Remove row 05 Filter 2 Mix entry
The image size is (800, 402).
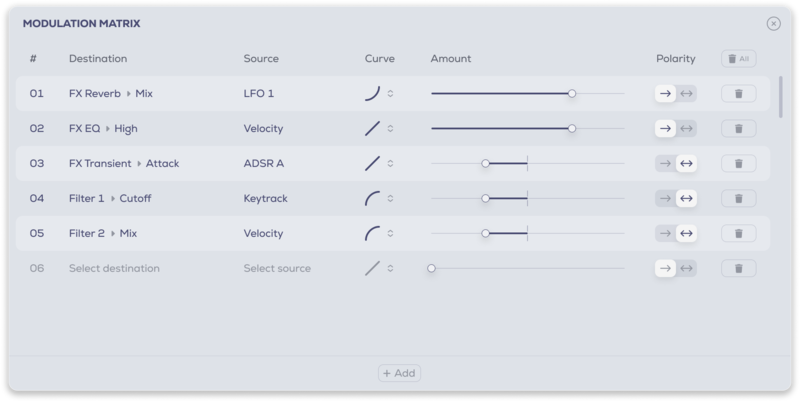tap(738, 234)
